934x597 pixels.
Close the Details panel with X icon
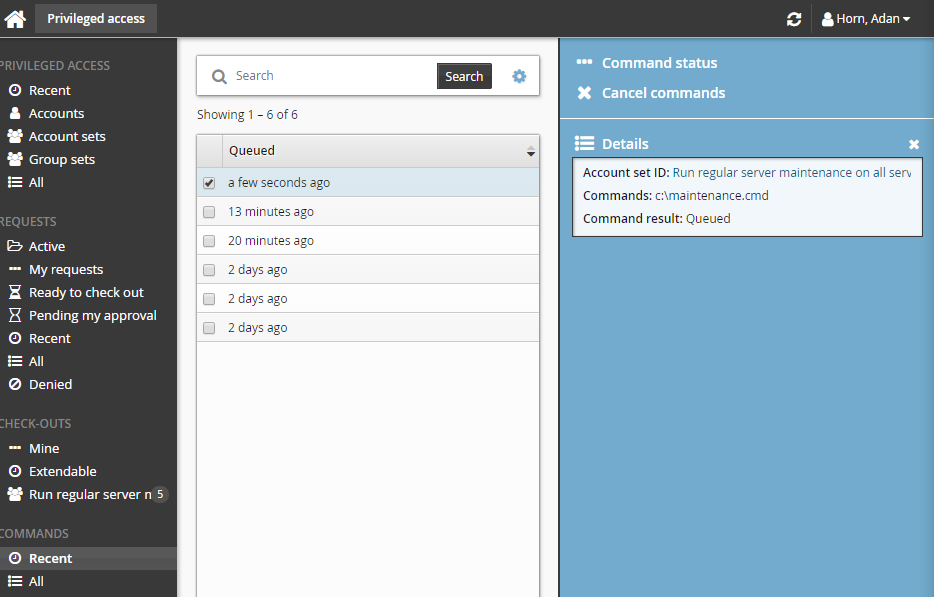pyautogui.click(x=914, y=144)
